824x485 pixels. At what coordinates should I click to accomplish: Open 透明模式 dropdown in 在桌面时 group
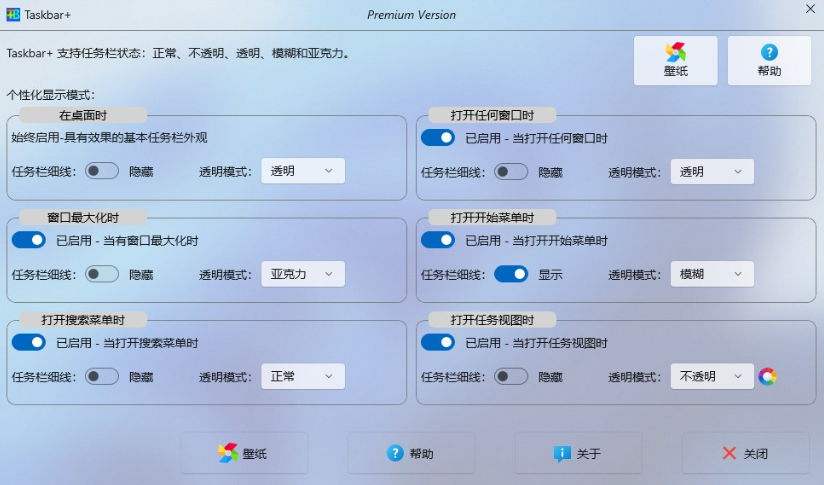[x=303, y=171]
